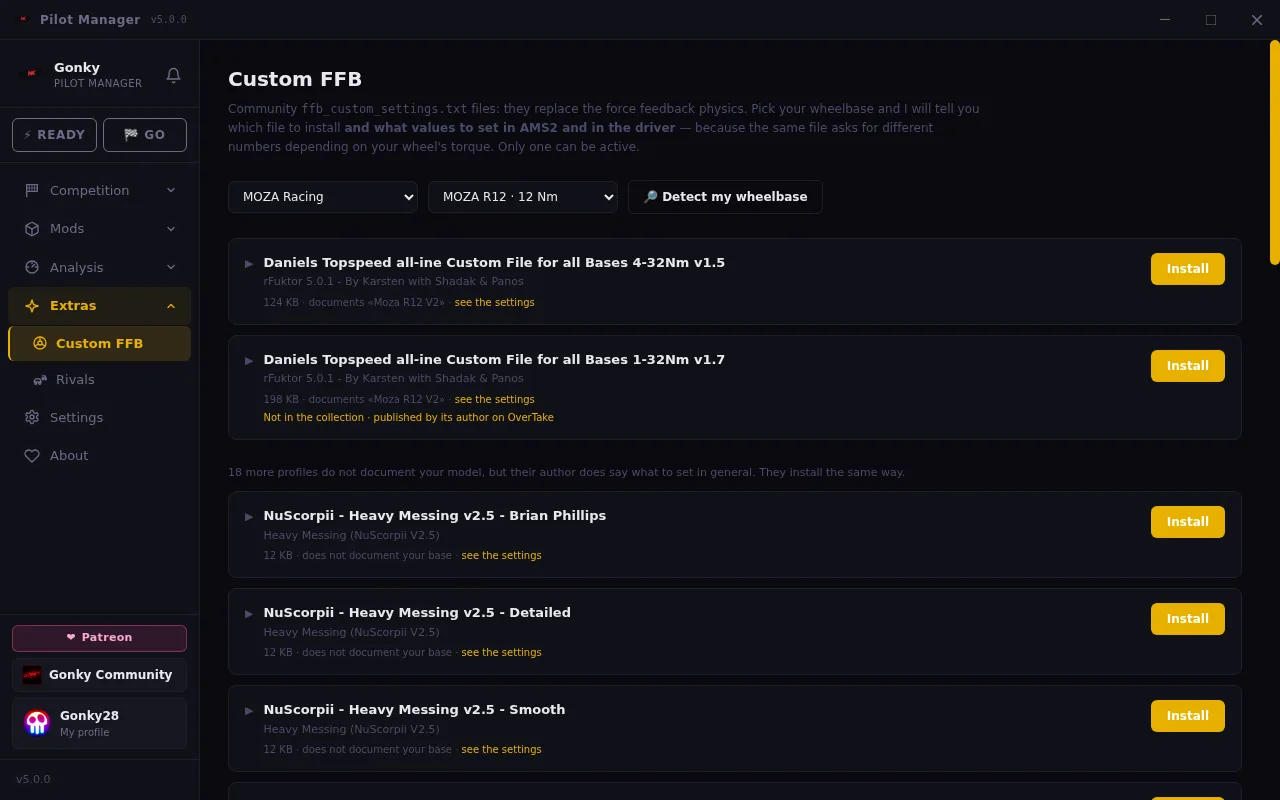Open the About page
The height and width of the screenshot is (800, 1280).
click(x=99, y=455)
